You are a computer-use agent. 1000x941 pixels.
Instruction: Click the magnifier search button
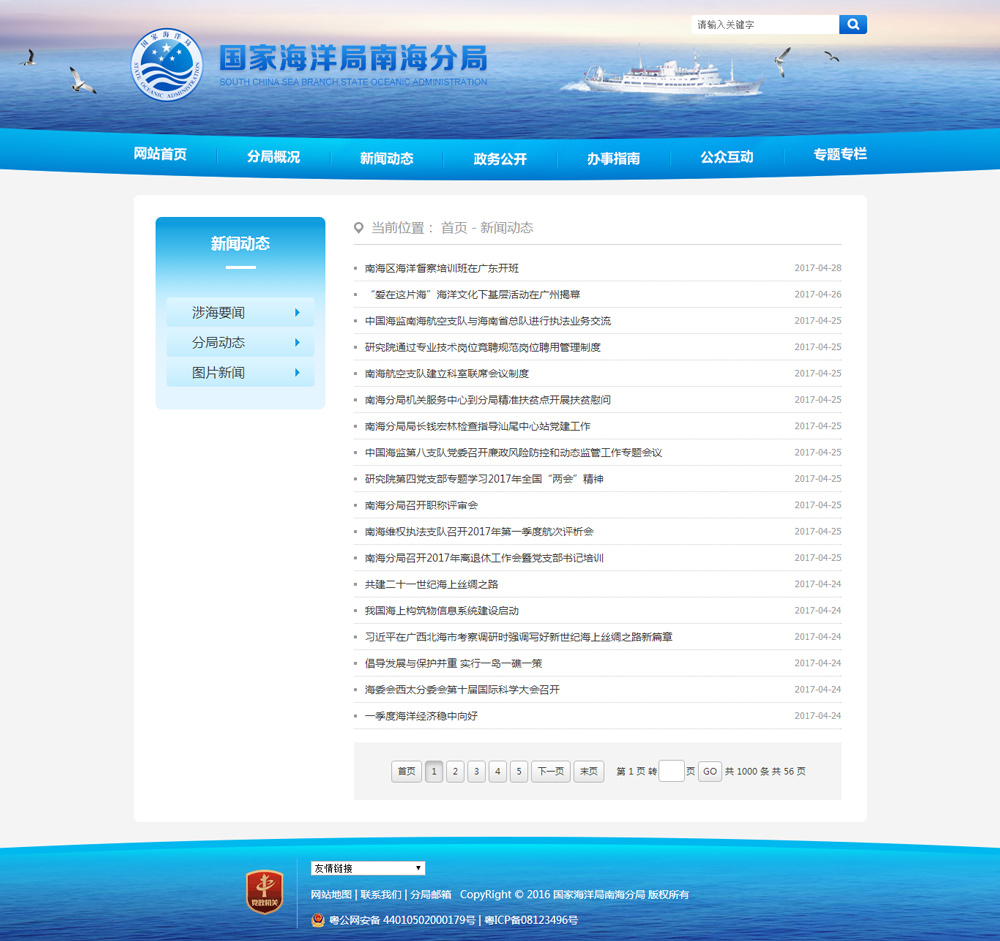click(x=852, y=24)
